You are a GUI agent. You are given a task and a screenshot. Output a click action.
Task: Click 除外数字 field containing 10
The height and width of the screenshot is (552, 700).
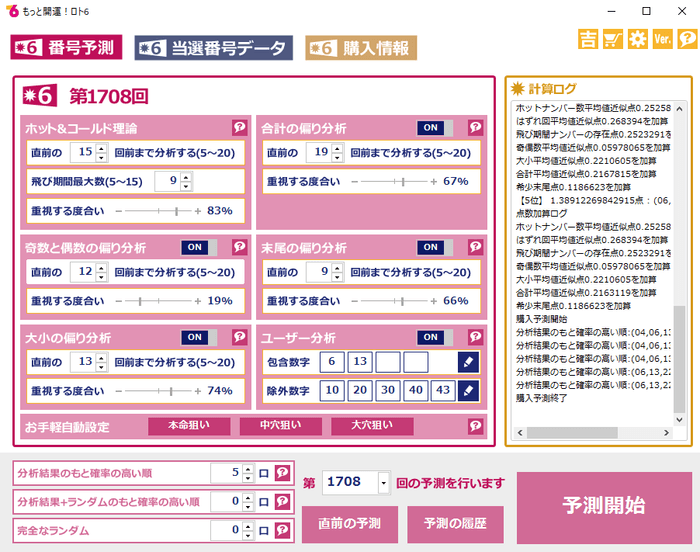click(332, 390)
